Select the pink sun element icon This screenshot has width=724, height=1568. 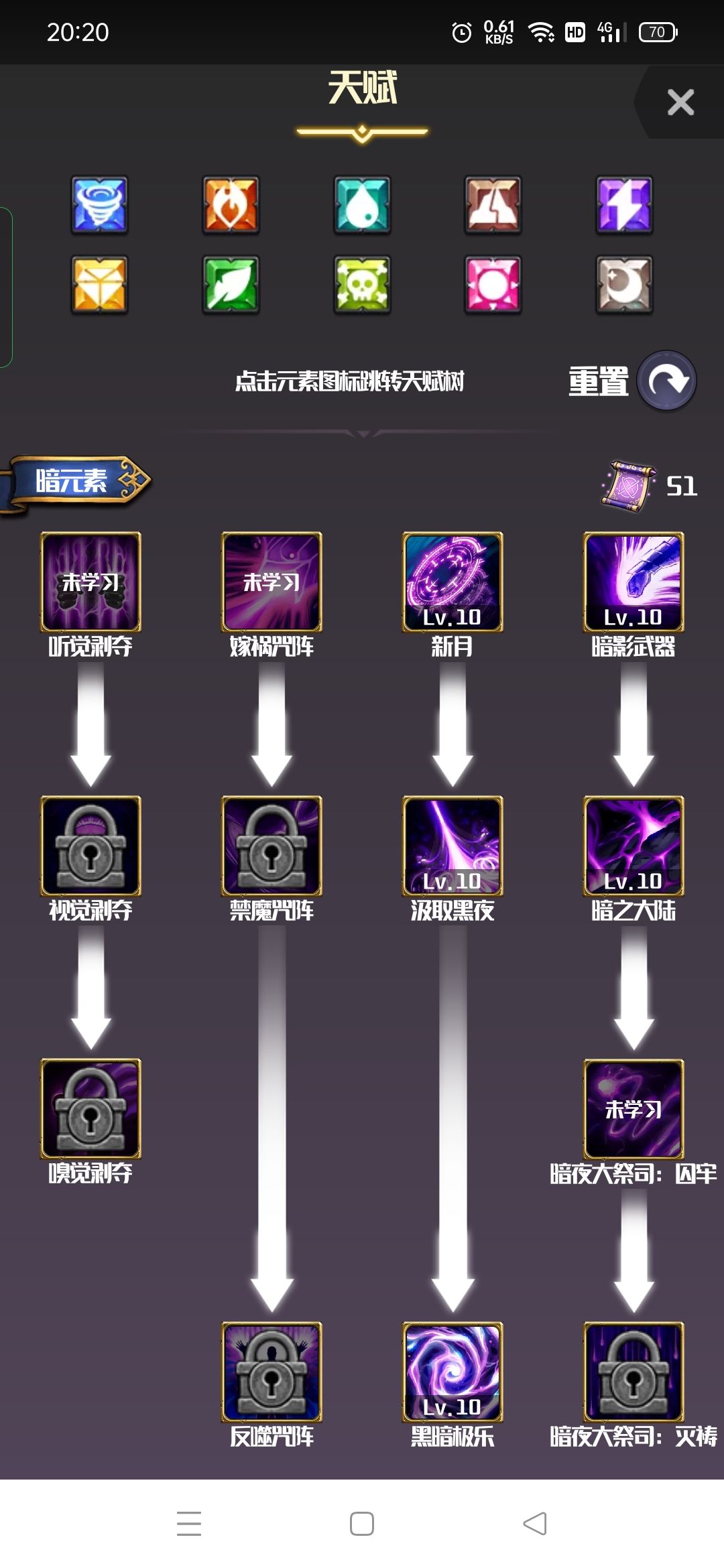(493, 285)
